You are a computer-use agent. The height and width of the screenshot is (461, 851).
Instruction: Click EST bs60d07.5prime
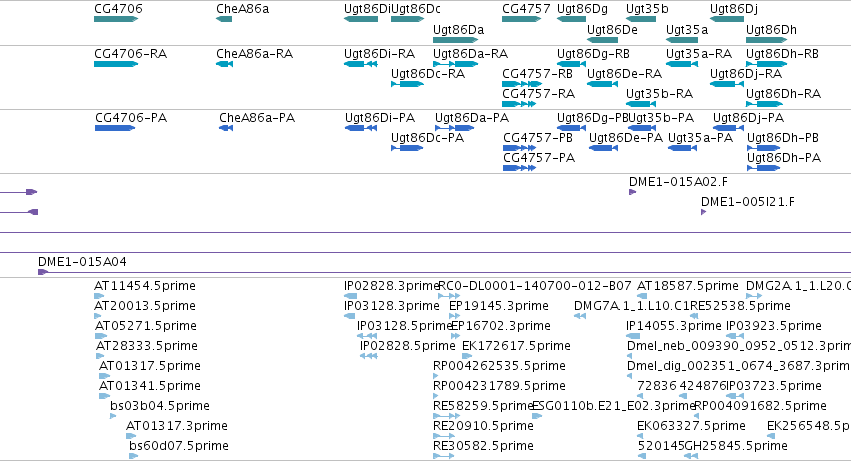(x=134, y=456)
